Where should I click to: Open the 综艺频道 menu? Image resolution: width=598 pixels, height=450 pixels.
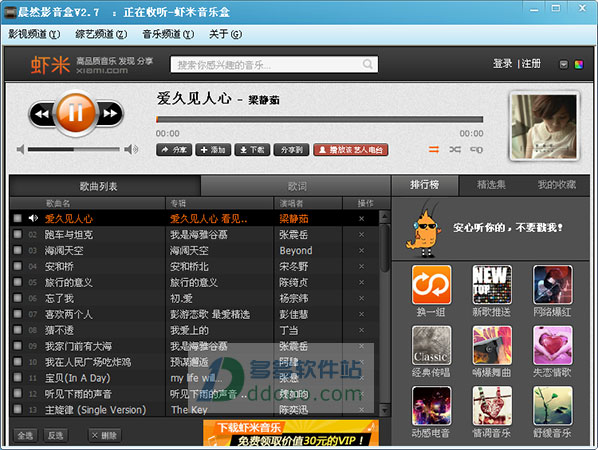tap(101, 34)
